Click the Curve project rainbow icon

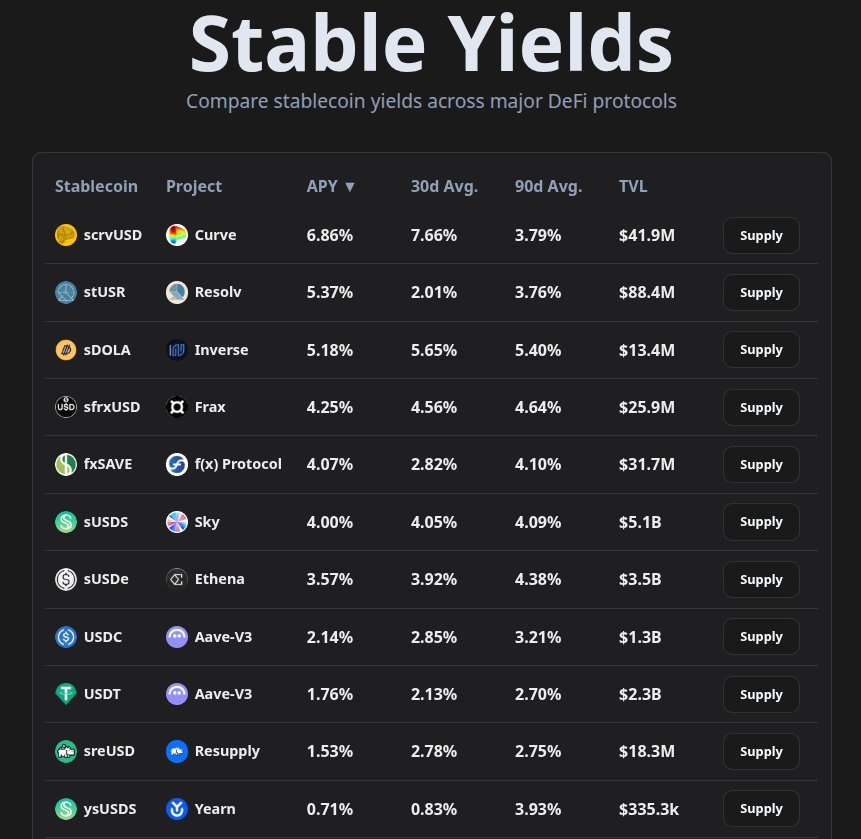177,236
